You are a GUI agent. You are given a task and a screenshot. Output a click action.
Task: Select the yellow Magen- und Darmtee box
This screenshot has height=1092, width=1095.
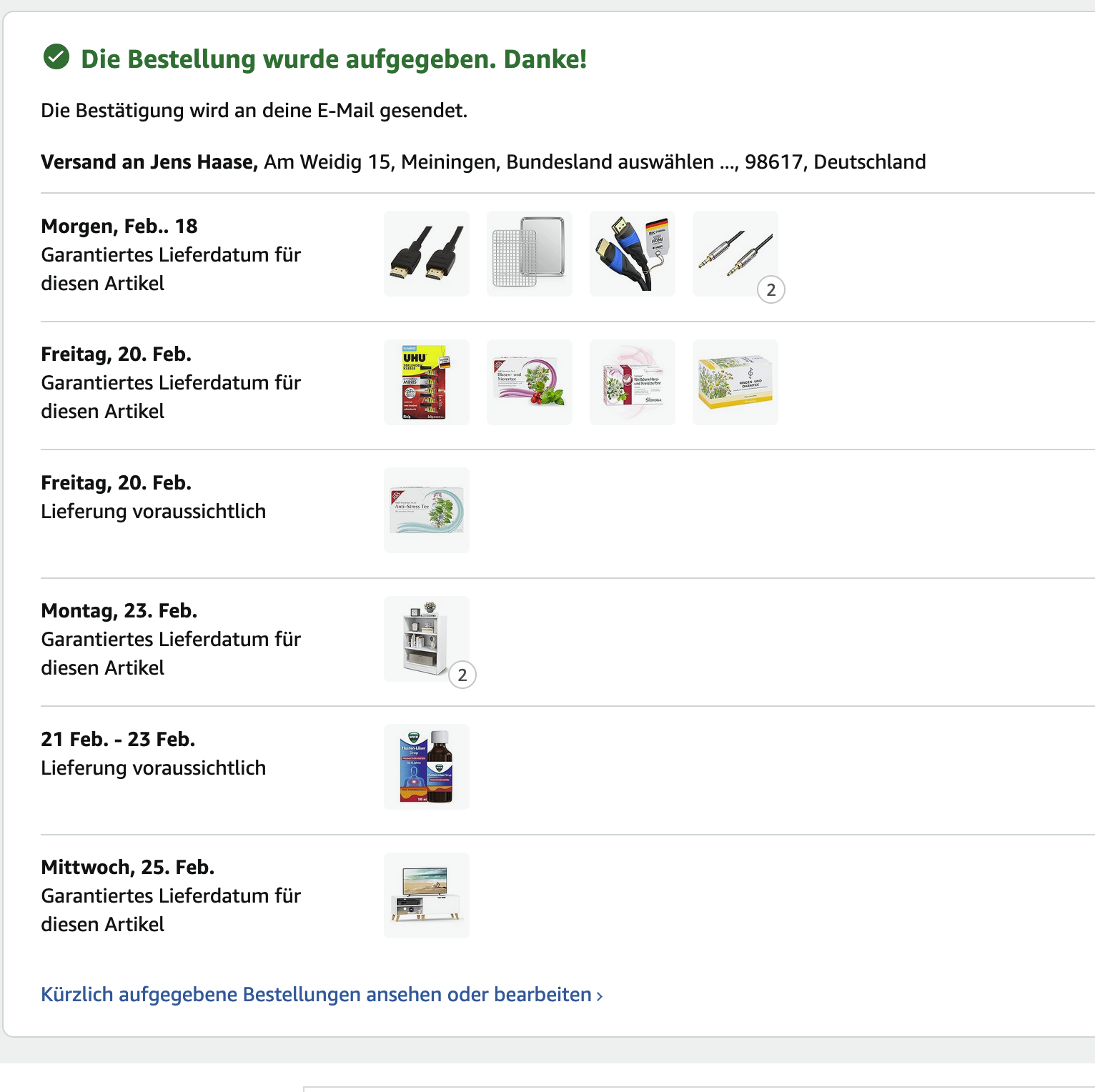tap(735, 382)
